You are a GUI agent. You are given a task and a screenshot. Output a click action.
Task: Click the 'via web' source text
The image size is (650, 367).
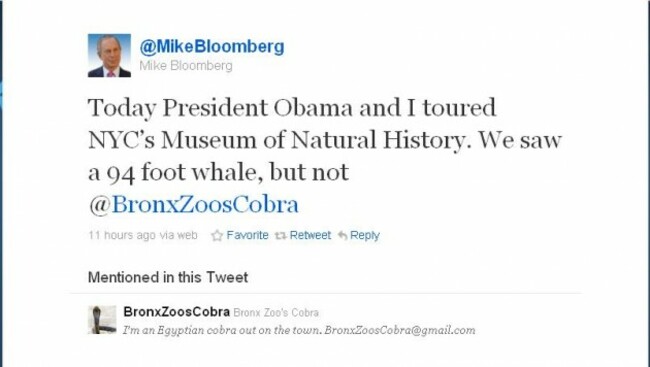179,235
